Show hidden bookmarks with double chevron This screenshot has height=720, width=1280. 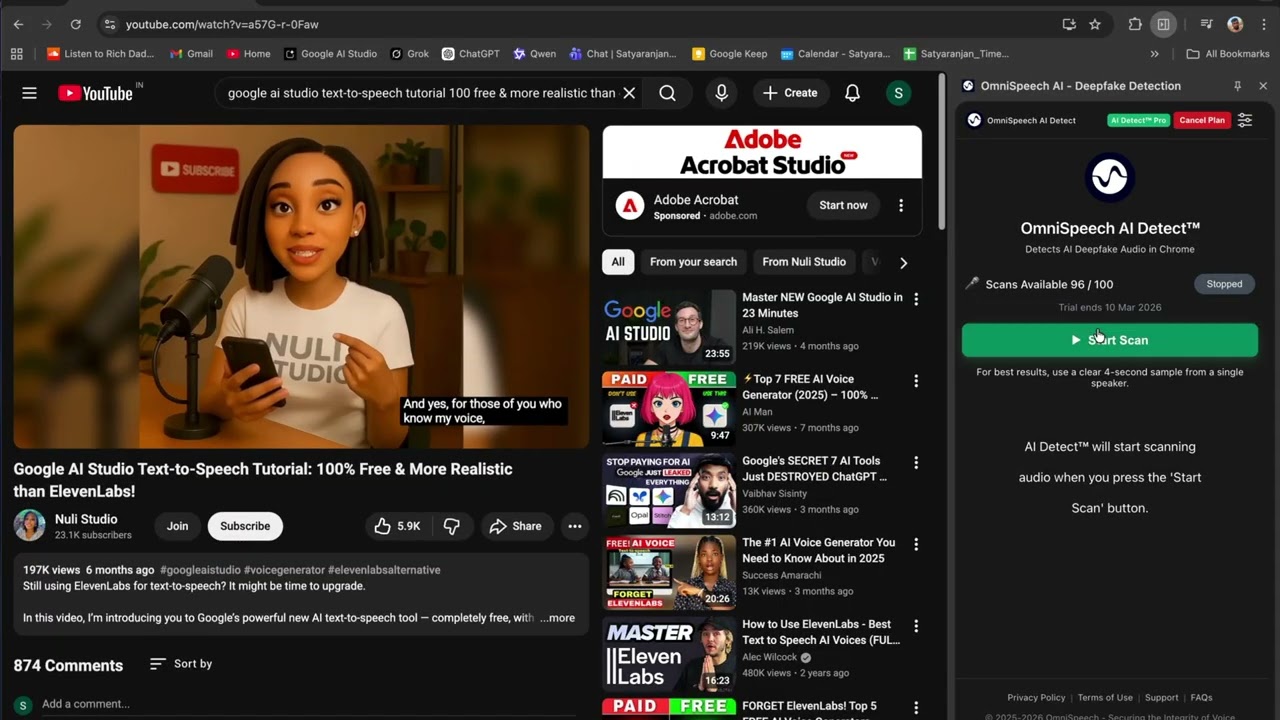pyautogui.click(x=1155, y=54)
